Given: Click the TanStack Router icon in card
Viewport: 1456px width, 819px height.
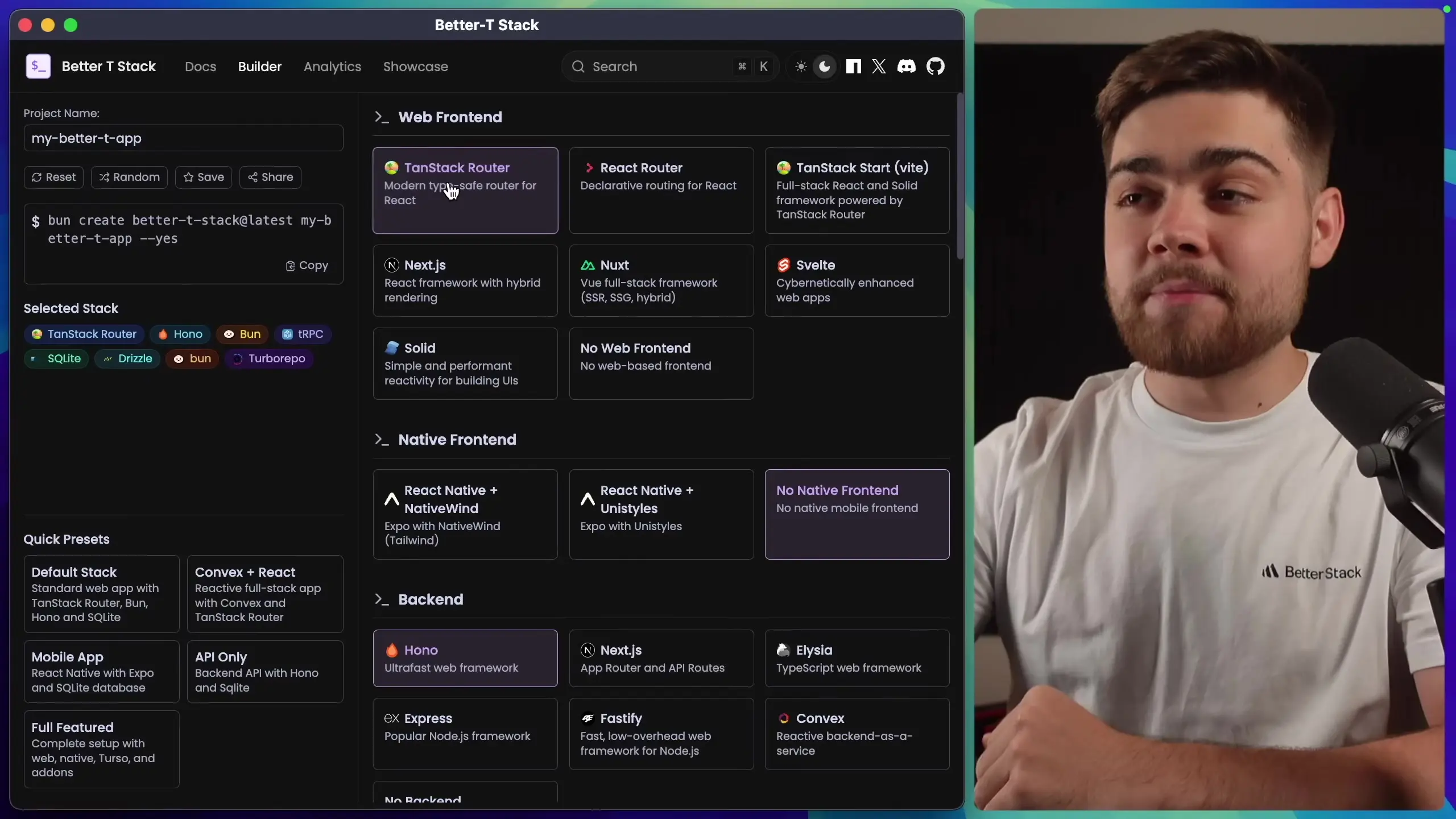Looking at the screenshot, I should (391, 168).
